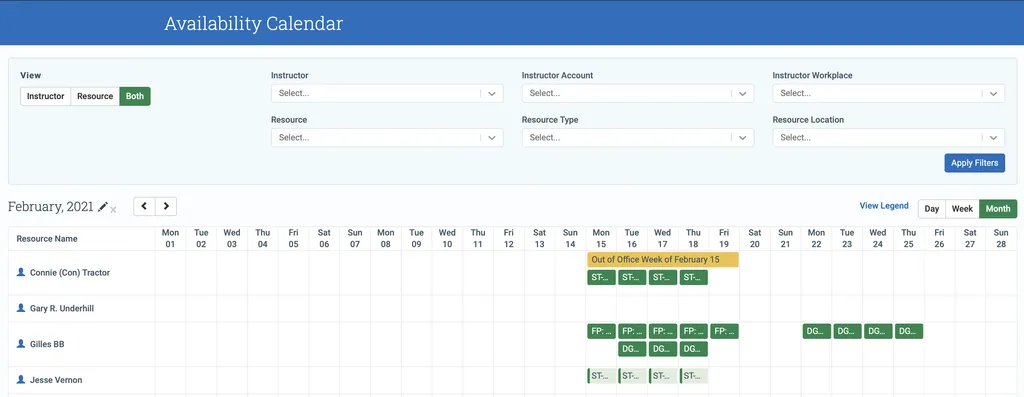Click person icon beside Jesse Vernon

(21, 379)
